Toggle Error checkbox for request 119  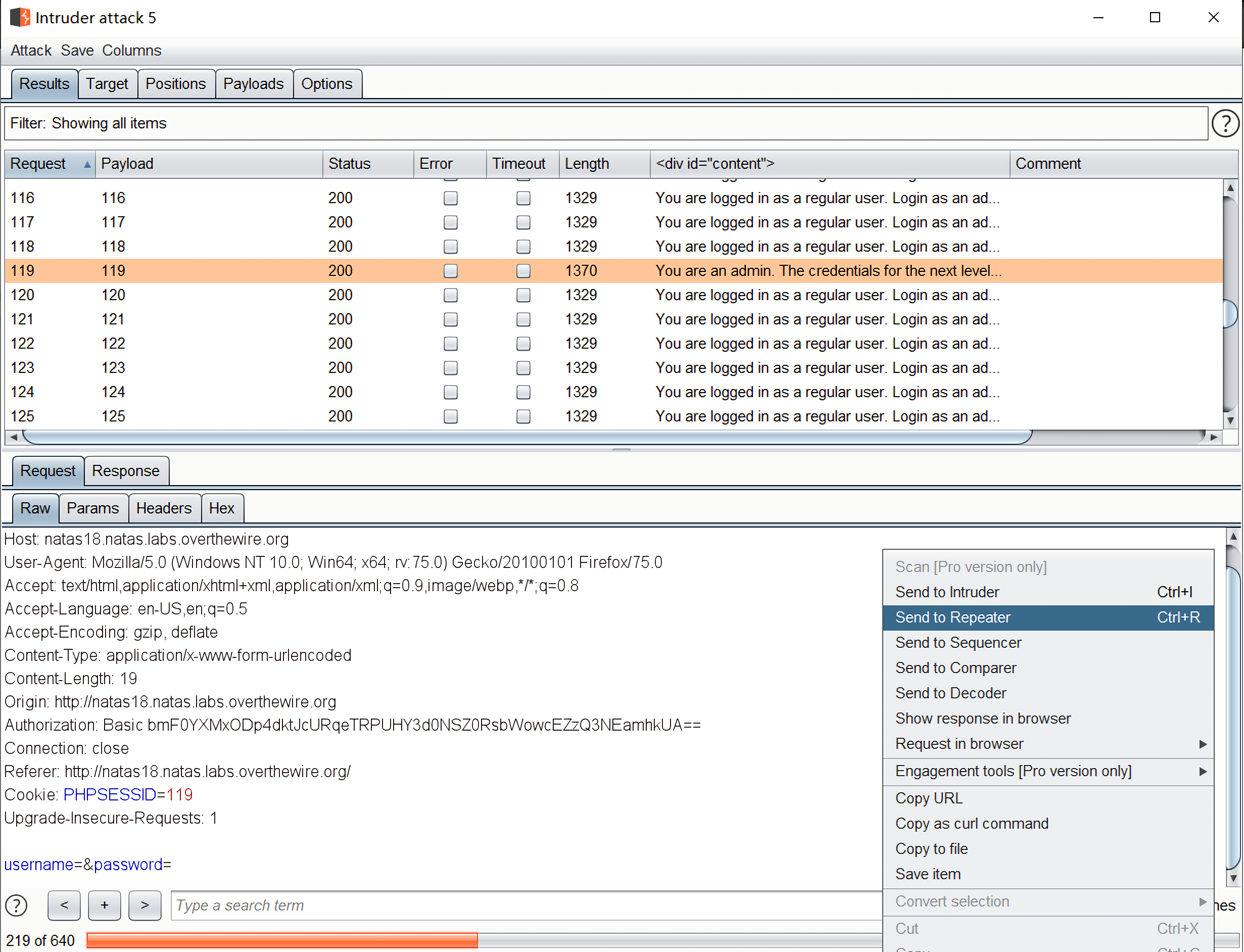(x=450, y=271)
